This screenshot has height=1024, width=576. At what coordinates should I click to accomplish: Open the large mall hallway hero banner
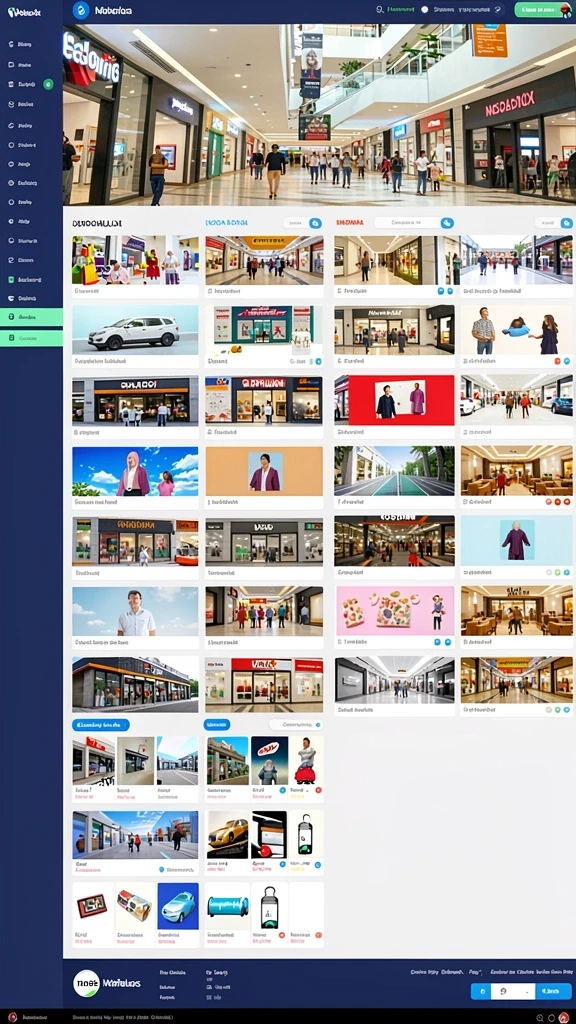coord(319,115)
